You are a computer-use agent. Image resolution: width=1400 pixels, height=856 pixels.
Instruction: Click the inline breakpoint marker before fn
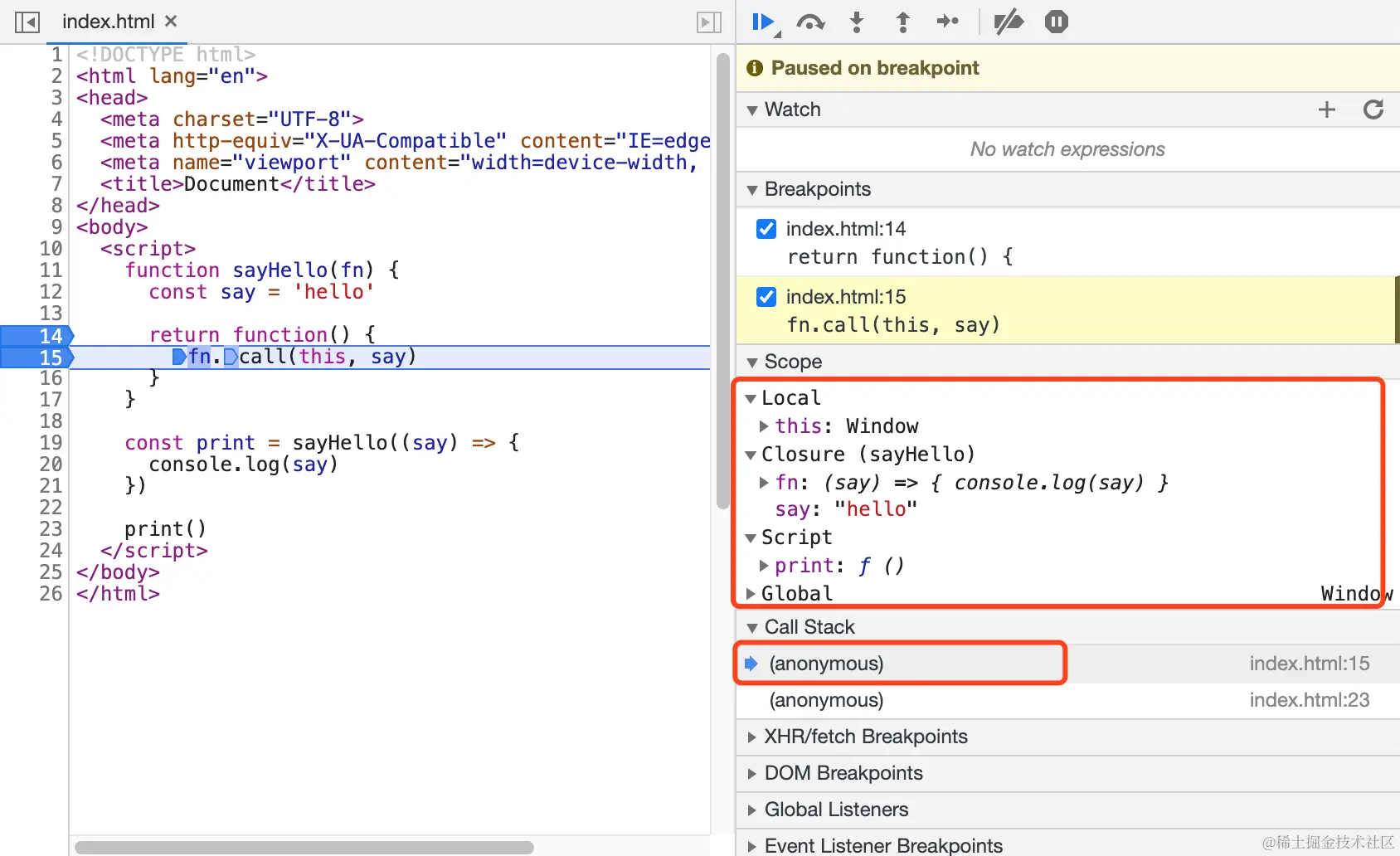coord(179,357)
